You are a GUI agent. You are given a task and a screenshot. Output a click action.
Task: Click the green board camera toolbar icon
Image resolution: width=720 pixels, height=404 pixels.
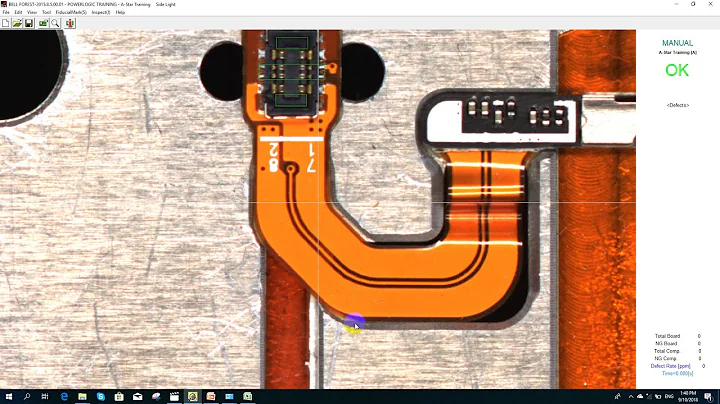point(43,23)
